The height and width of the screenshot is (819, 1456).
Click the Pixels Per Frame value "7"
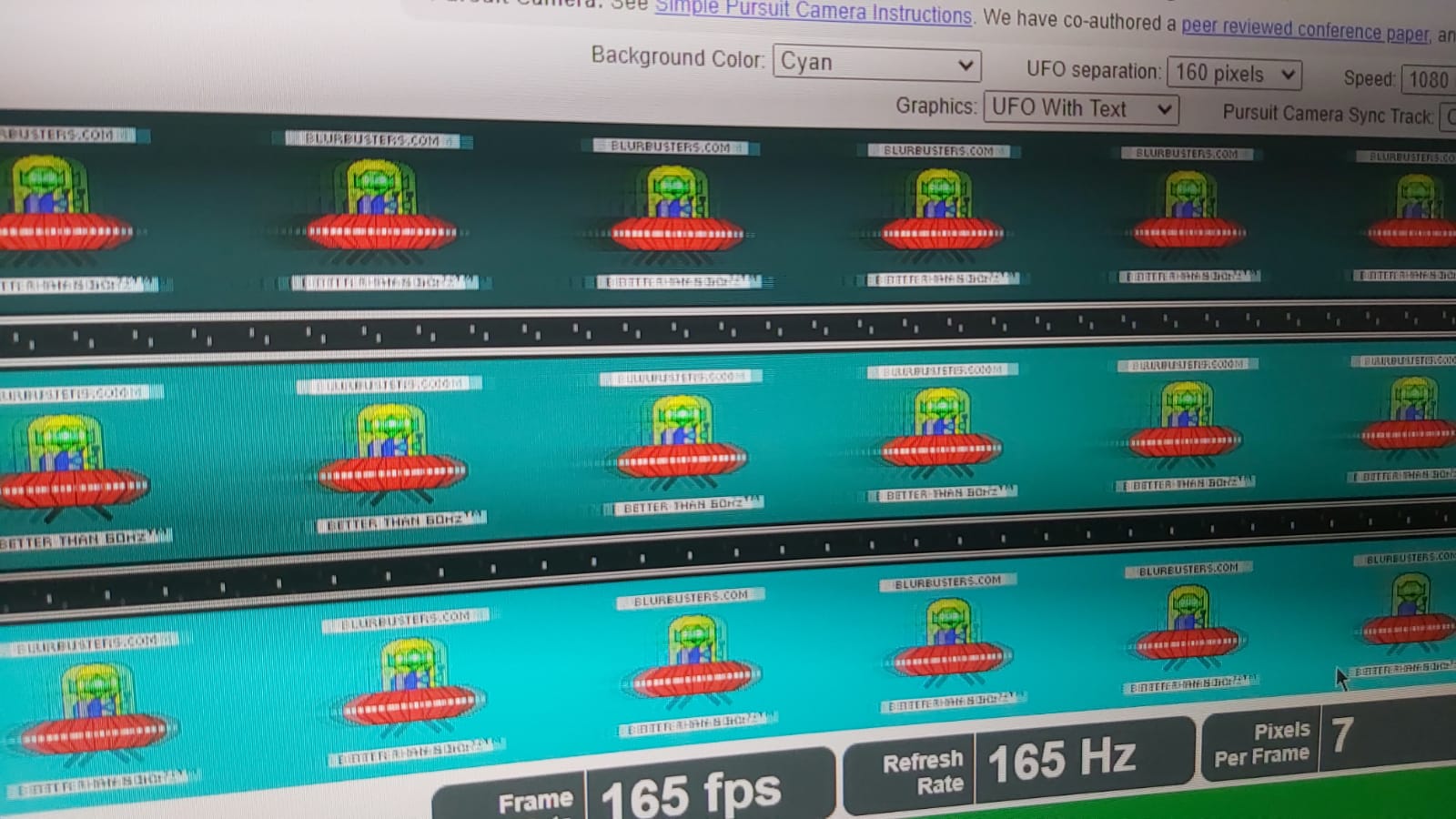coord(1341,735)
